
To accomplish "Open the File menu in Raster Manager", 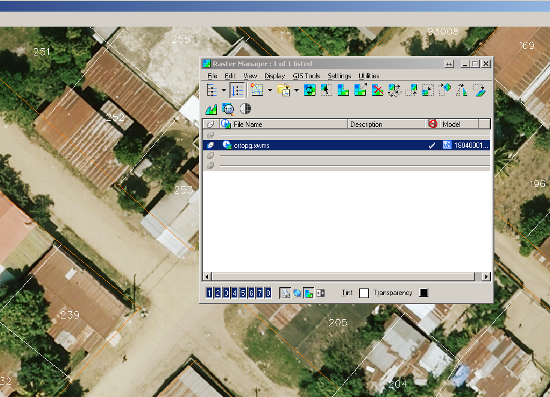I will point(212,76).
